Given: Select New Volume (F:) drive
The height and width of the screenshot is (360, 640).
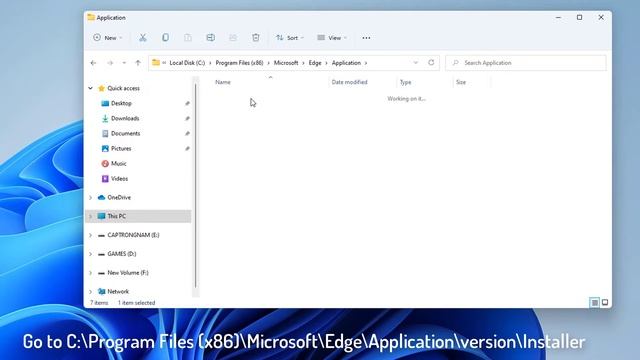Looking at the screenshot, I should coord(128,273).
